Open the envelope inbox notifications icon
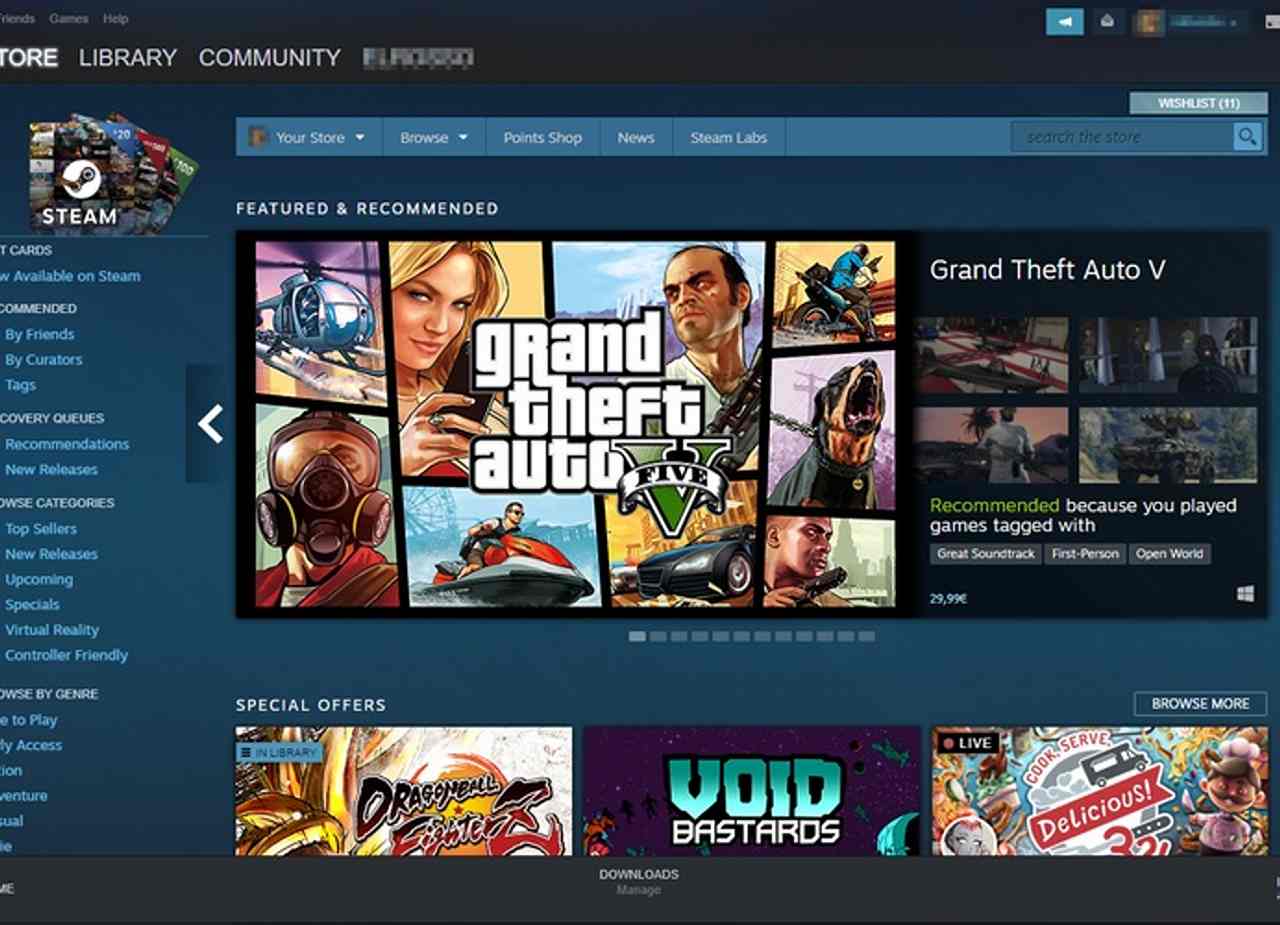 [x=1107, y=21]
